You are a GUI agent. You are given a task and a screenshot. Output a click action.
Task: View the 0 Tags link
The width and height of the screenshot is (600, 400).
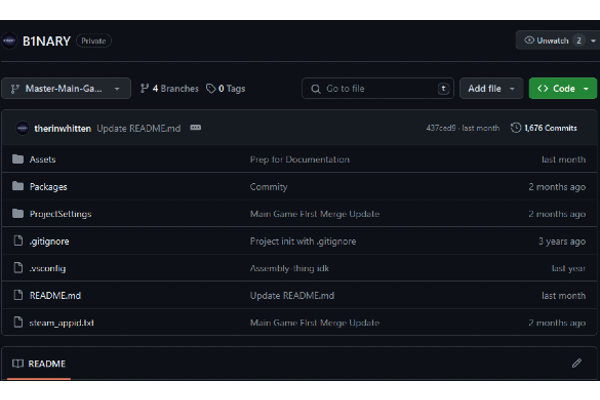click(226, 89)
